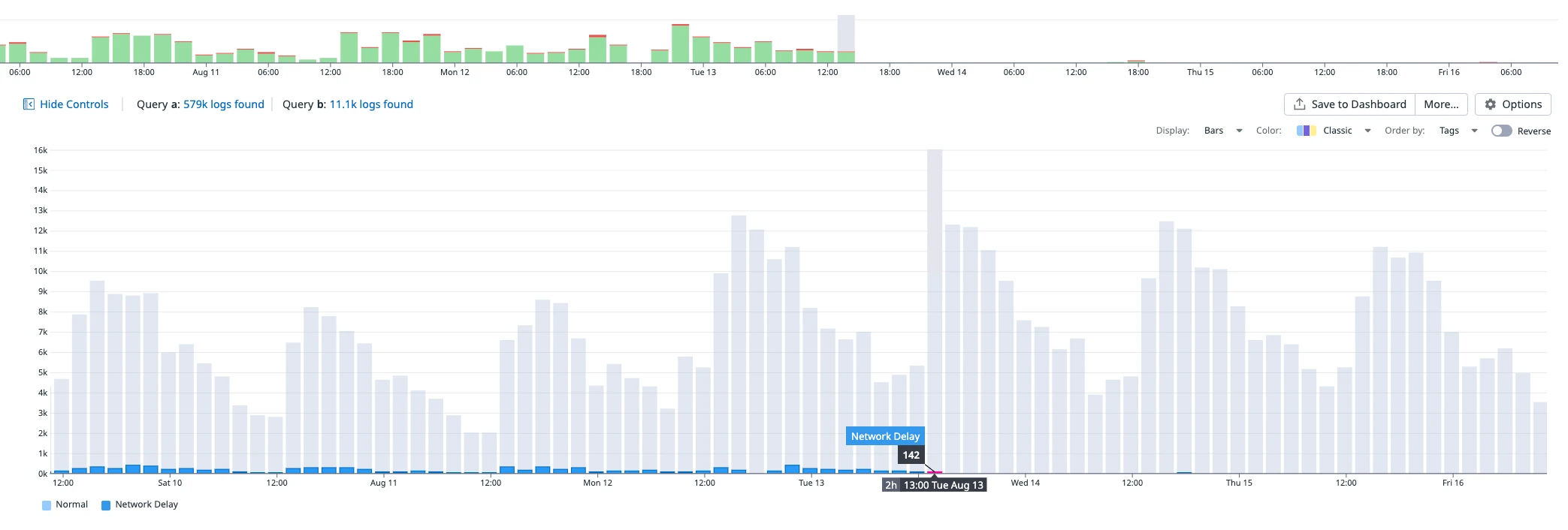
Task: Open the Options menu
Action: [x=1513, y=104]
